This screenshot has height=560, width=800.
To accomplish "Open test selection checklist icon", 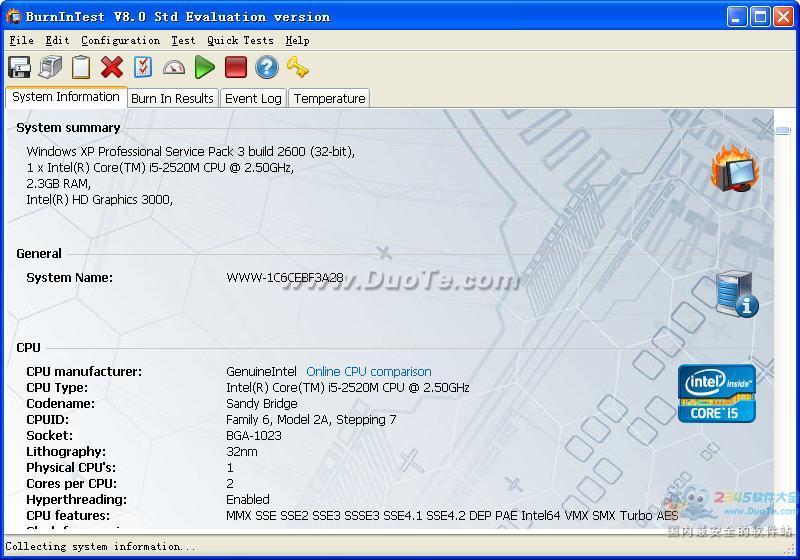I will click(143, 67).
